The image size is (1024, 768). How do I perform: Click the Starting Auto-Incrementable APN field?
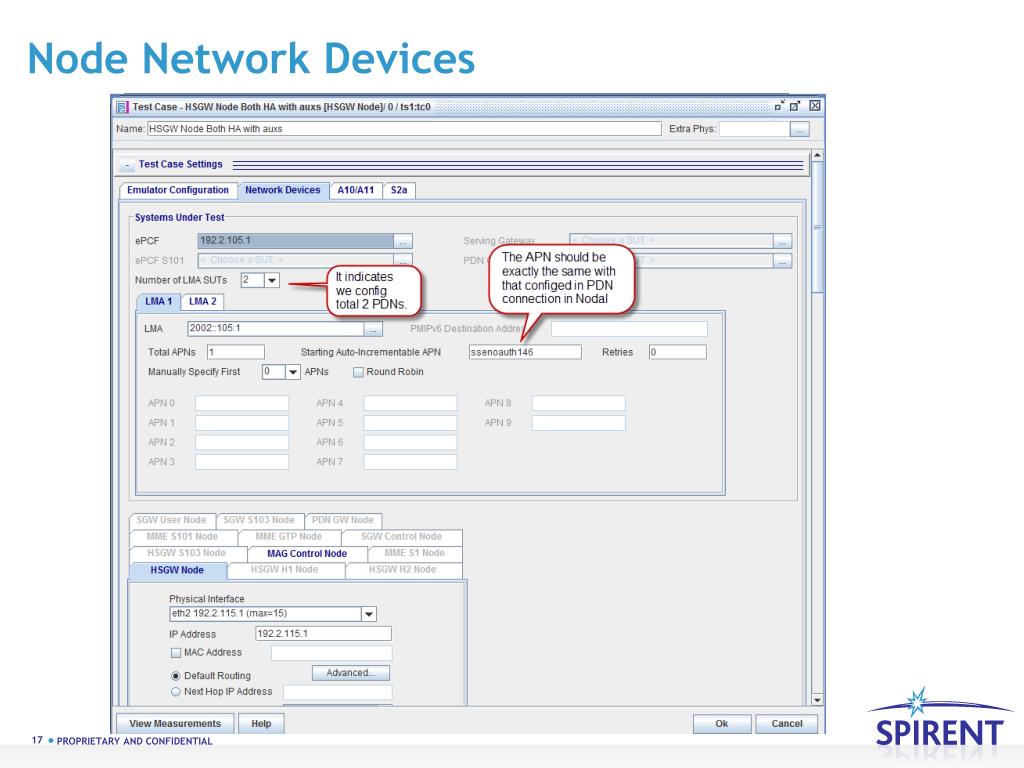525,353
